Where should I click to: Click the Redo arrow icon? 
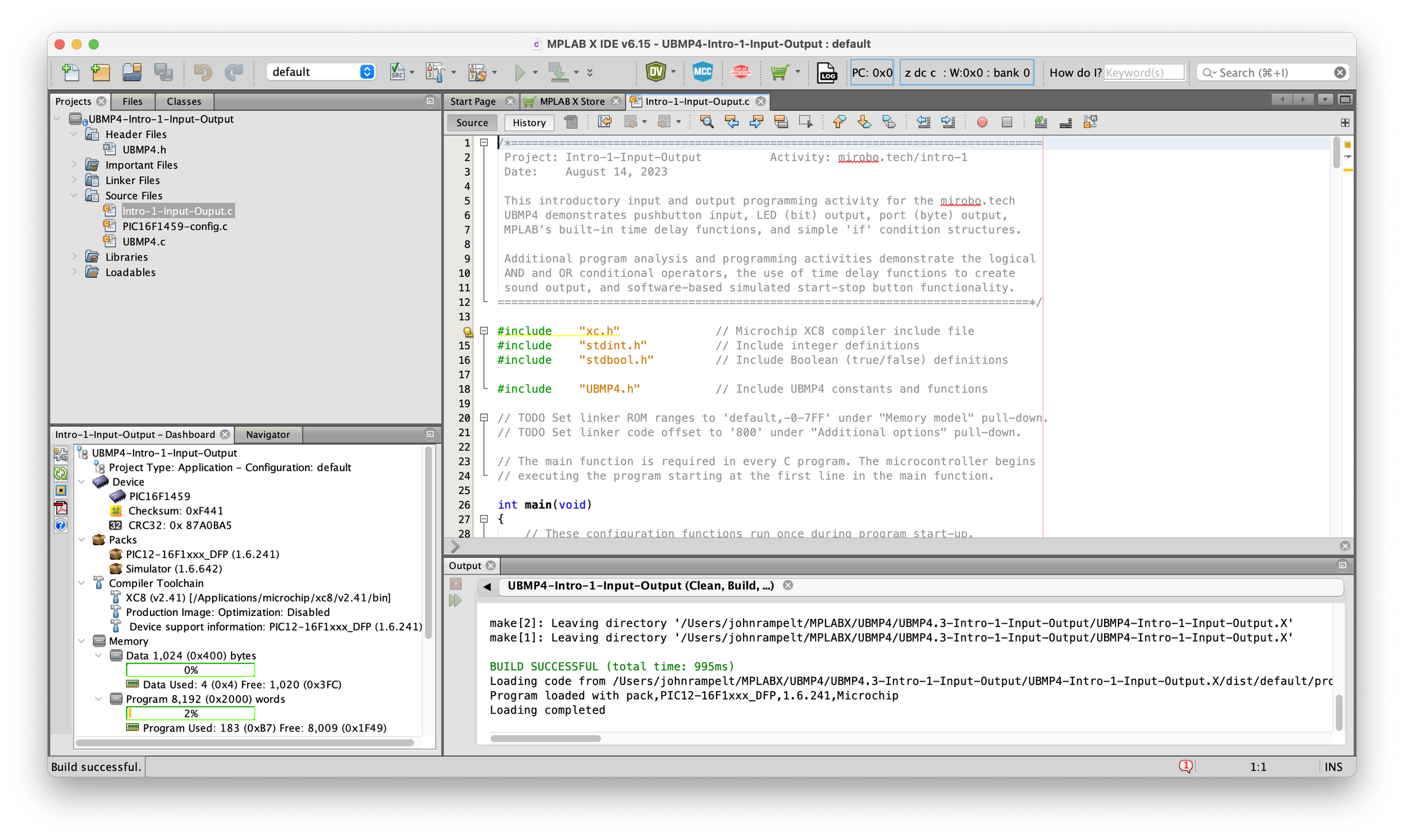234,72
